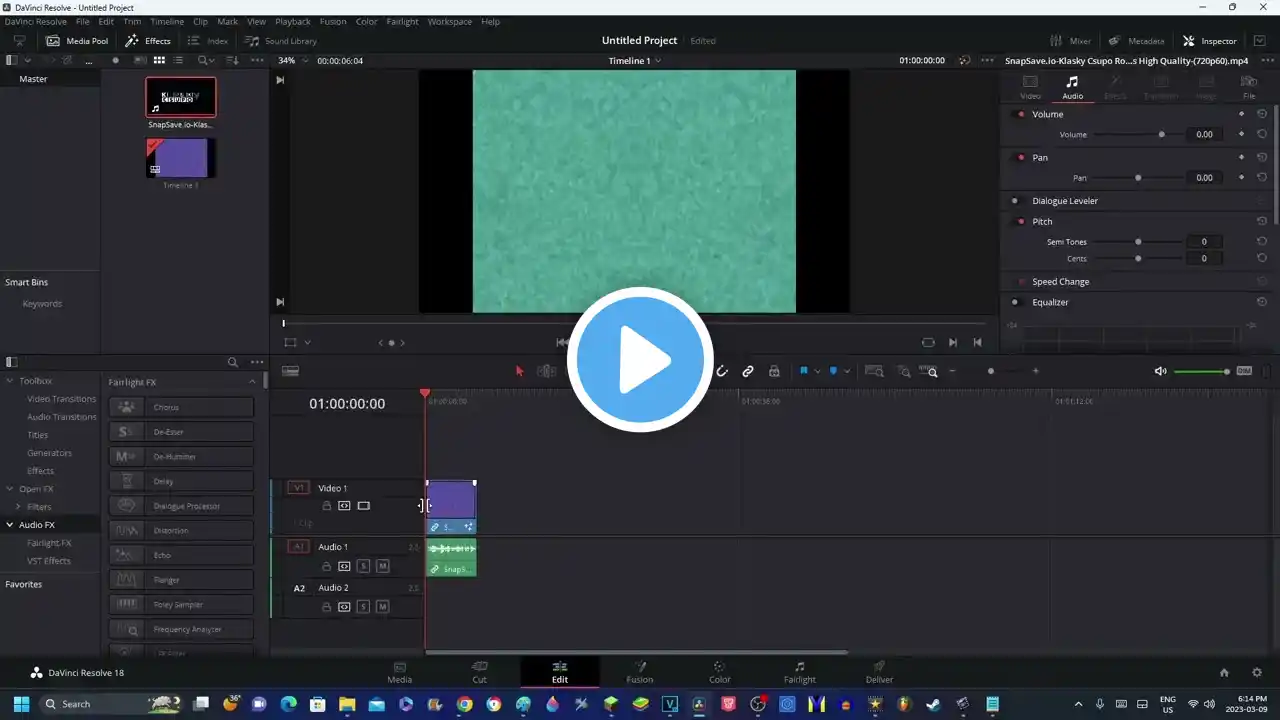Open the Timeline 1 name dropdown
Screen dimensions: 1280x720
tap(634, 61)
